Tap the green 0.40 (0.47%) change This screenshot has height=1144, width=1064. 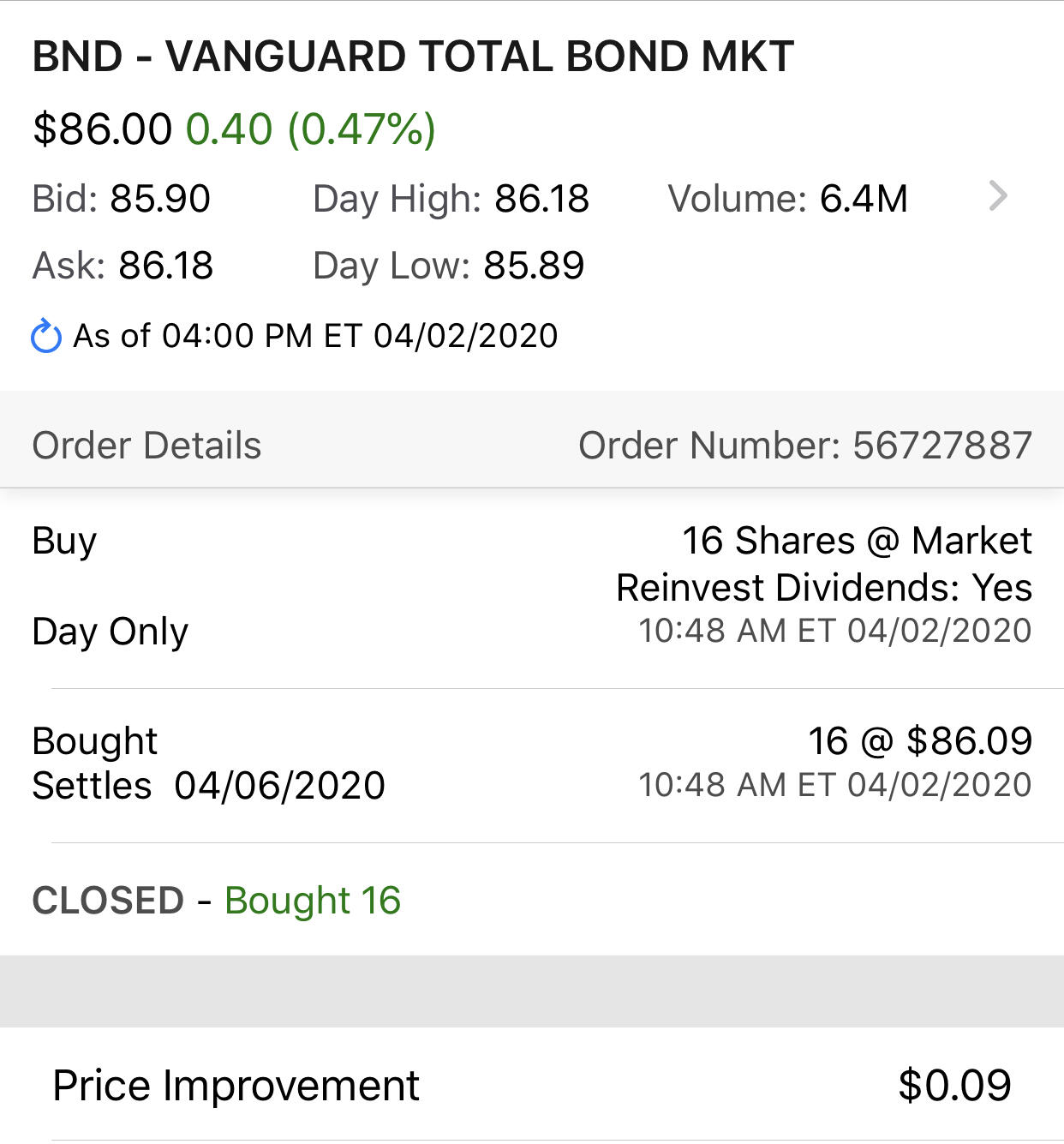(311, 129)
